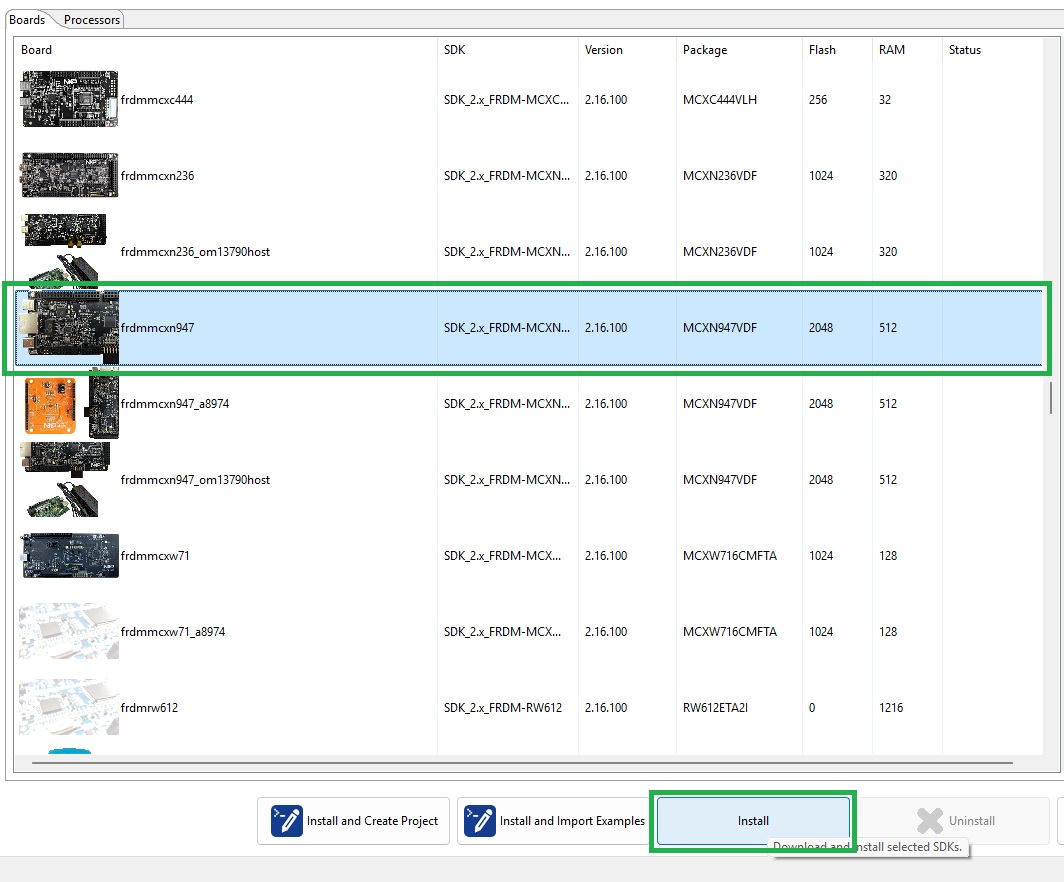Click the frdmmcxw71 board thumbnail image
The image size is (1064, 882).
(68, 555)
